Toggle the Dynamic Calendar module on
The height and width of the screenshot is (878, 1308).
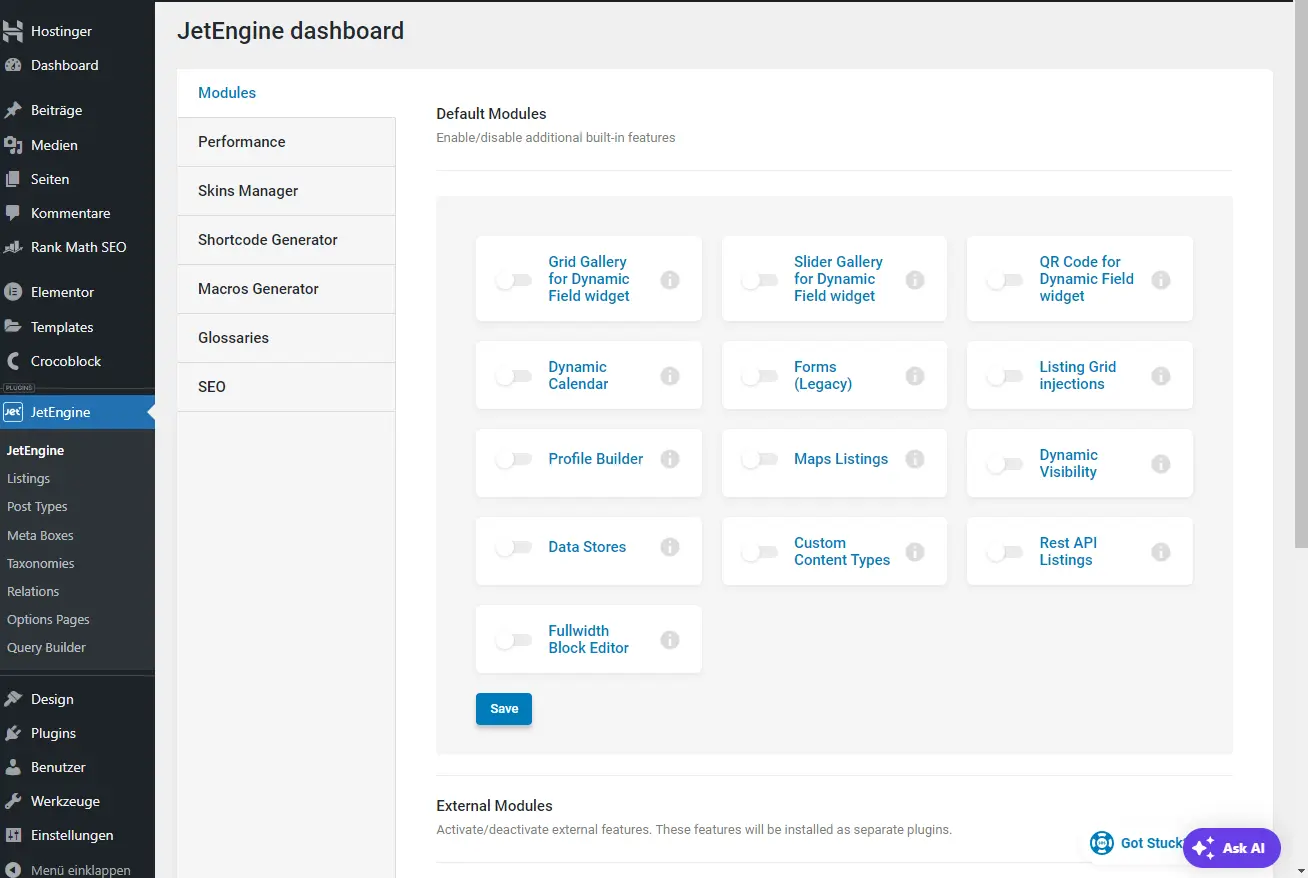coord(514,377)
